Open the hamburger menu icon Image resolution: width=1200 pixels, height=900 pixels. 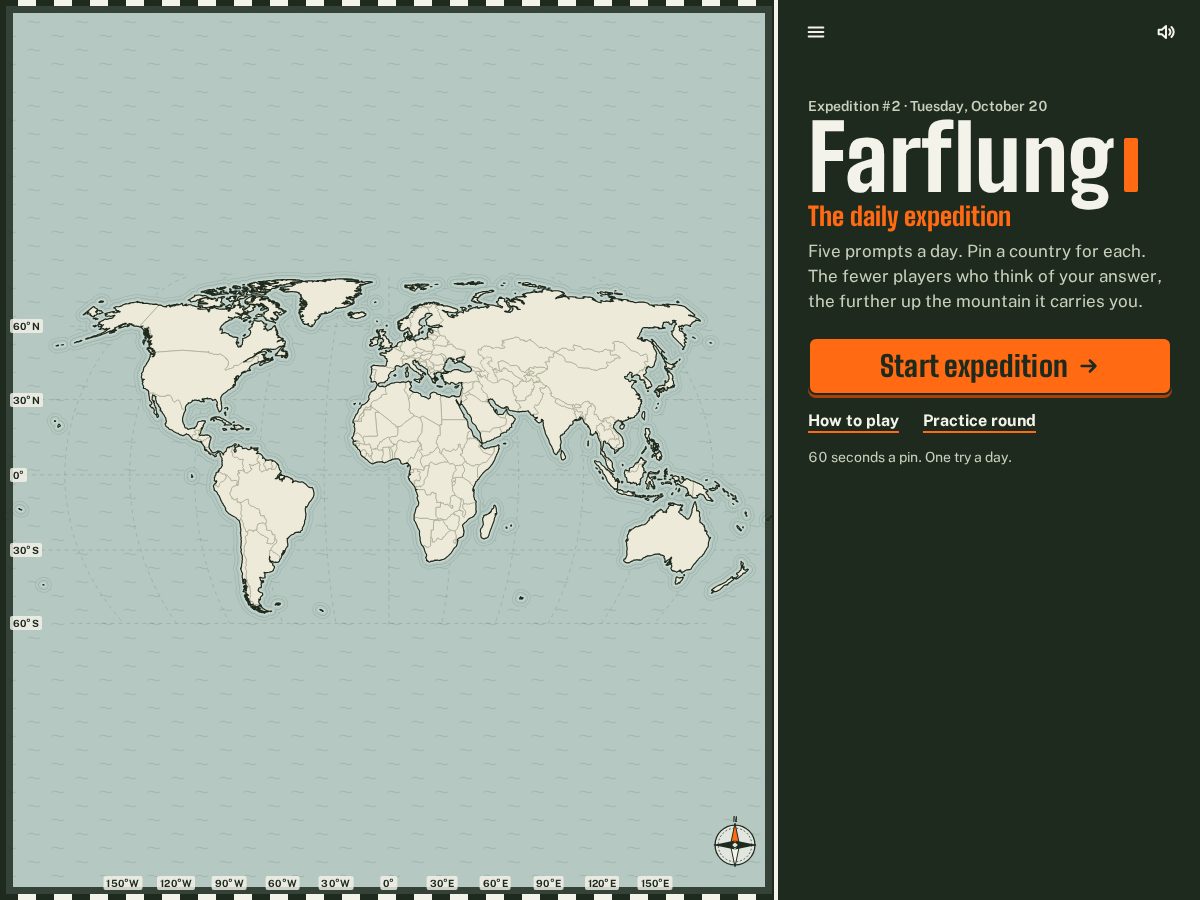coord(816,32)
